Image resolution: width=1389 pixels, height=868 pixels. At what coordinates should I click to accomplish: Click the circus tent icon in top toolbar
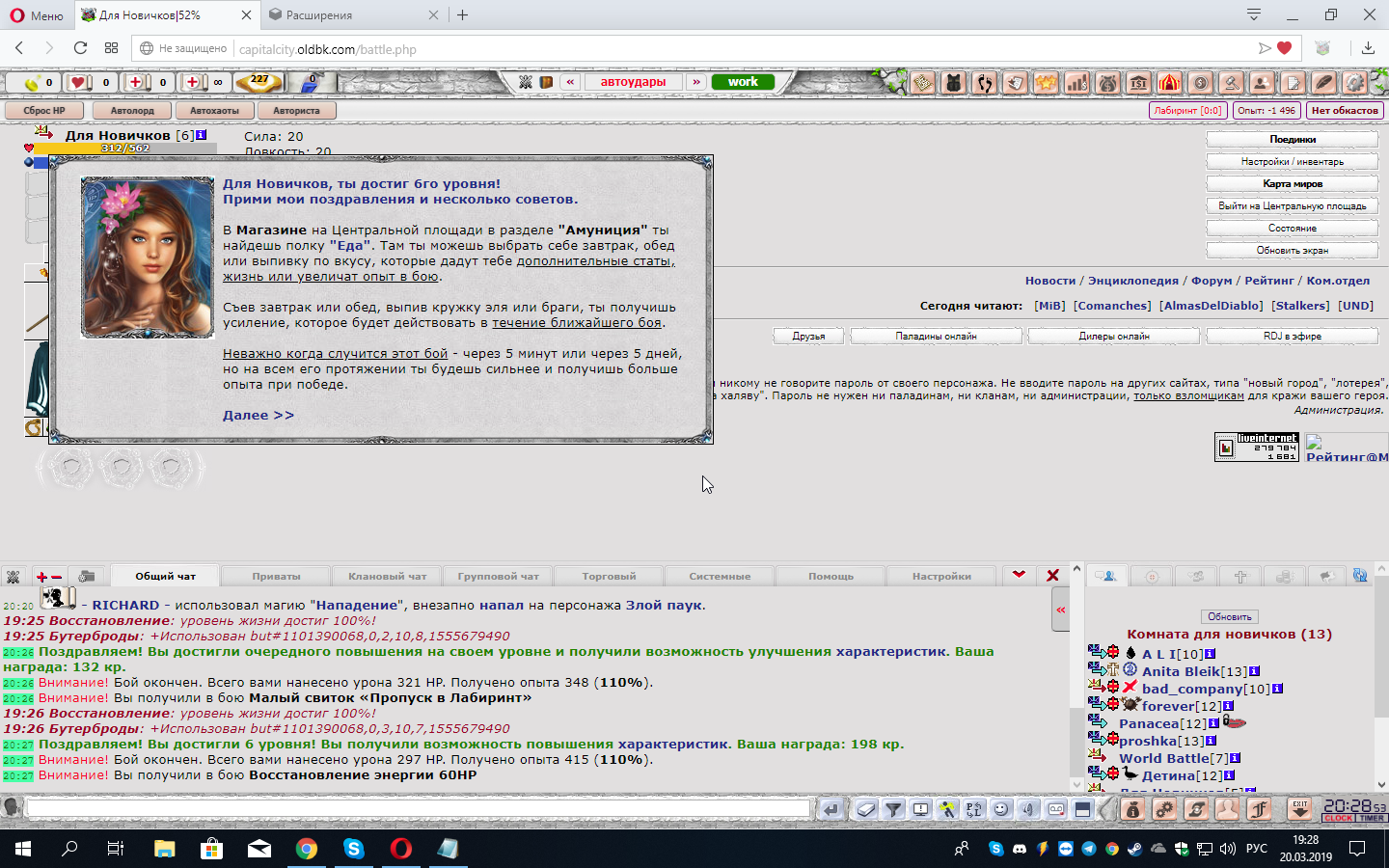tap(1169, 83)
